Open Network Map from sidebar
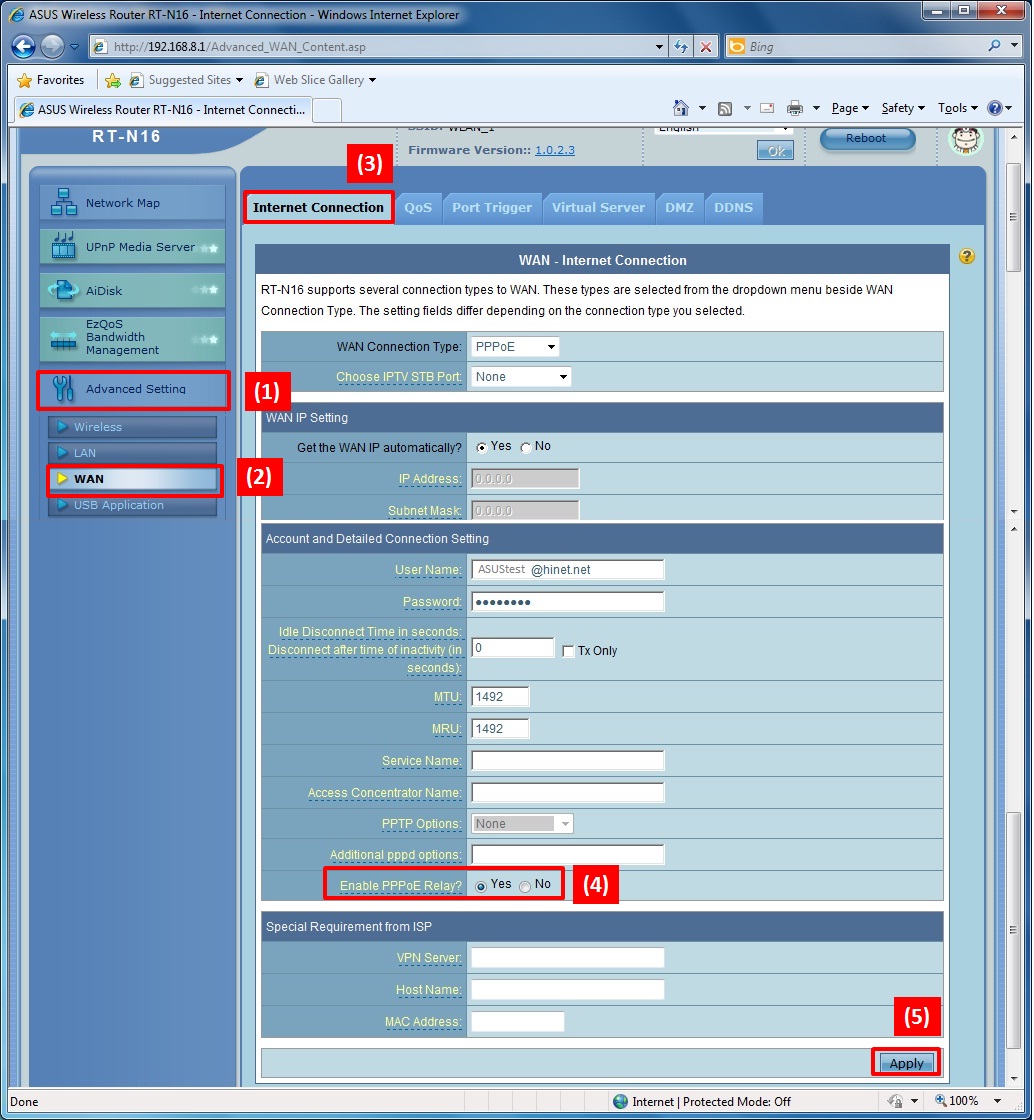The image size is (1034, 1120). click(133, 203)
